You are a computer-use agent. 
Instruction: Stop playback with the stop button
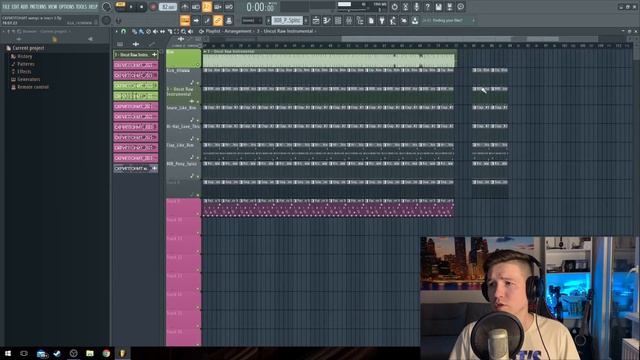pyautogui.click(x=141, y=7)
